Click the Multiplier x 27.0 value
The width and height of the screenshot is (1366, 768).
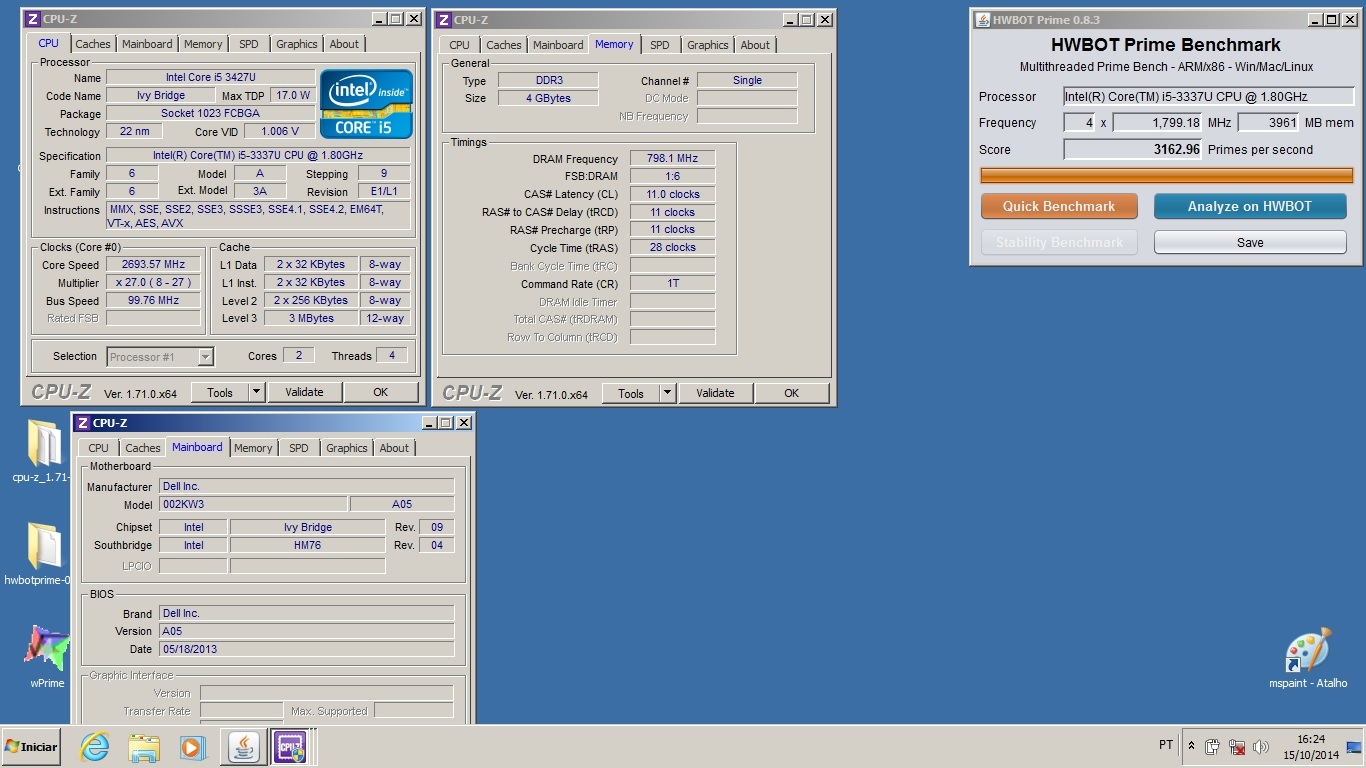pos(154,283)
